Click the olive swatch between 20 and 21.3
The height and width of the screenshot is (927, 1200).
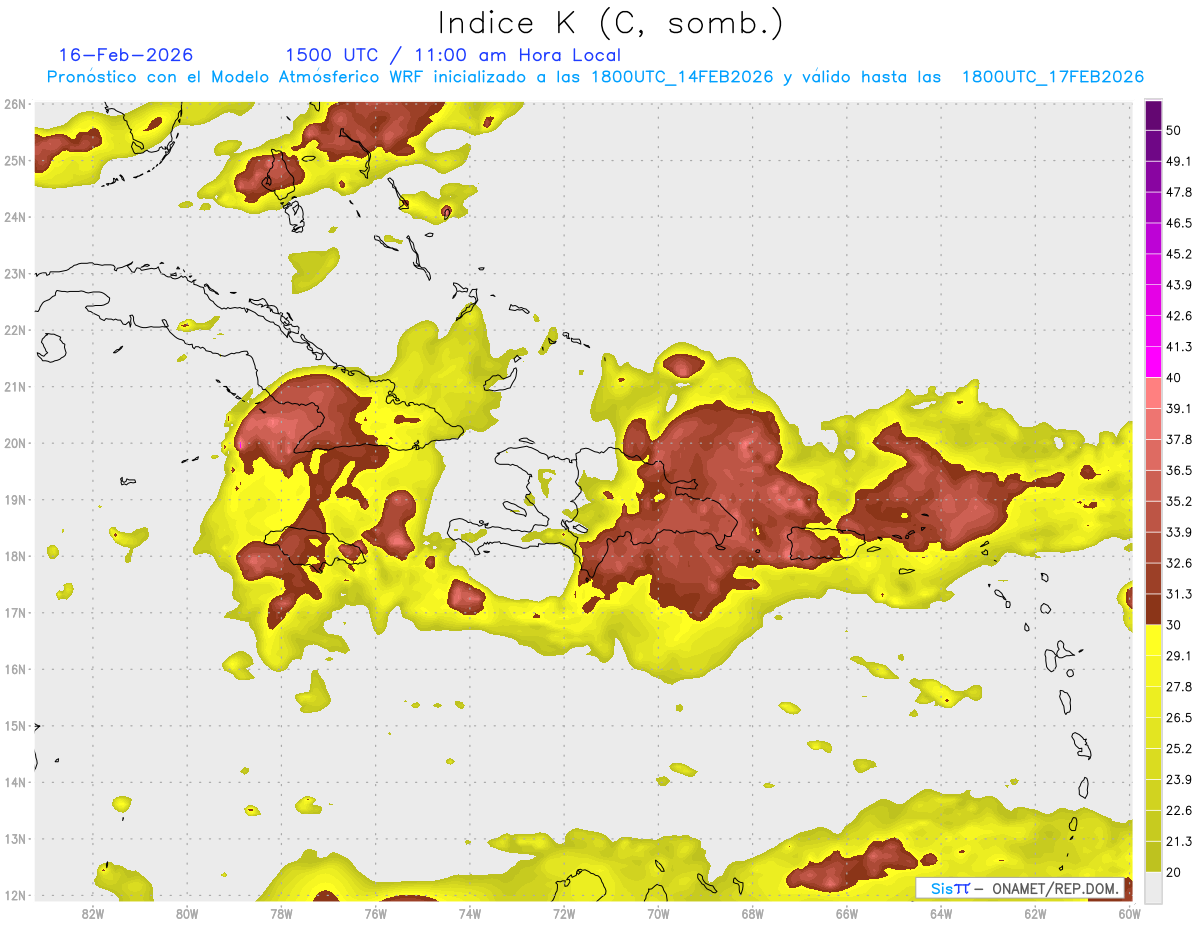1153,857
